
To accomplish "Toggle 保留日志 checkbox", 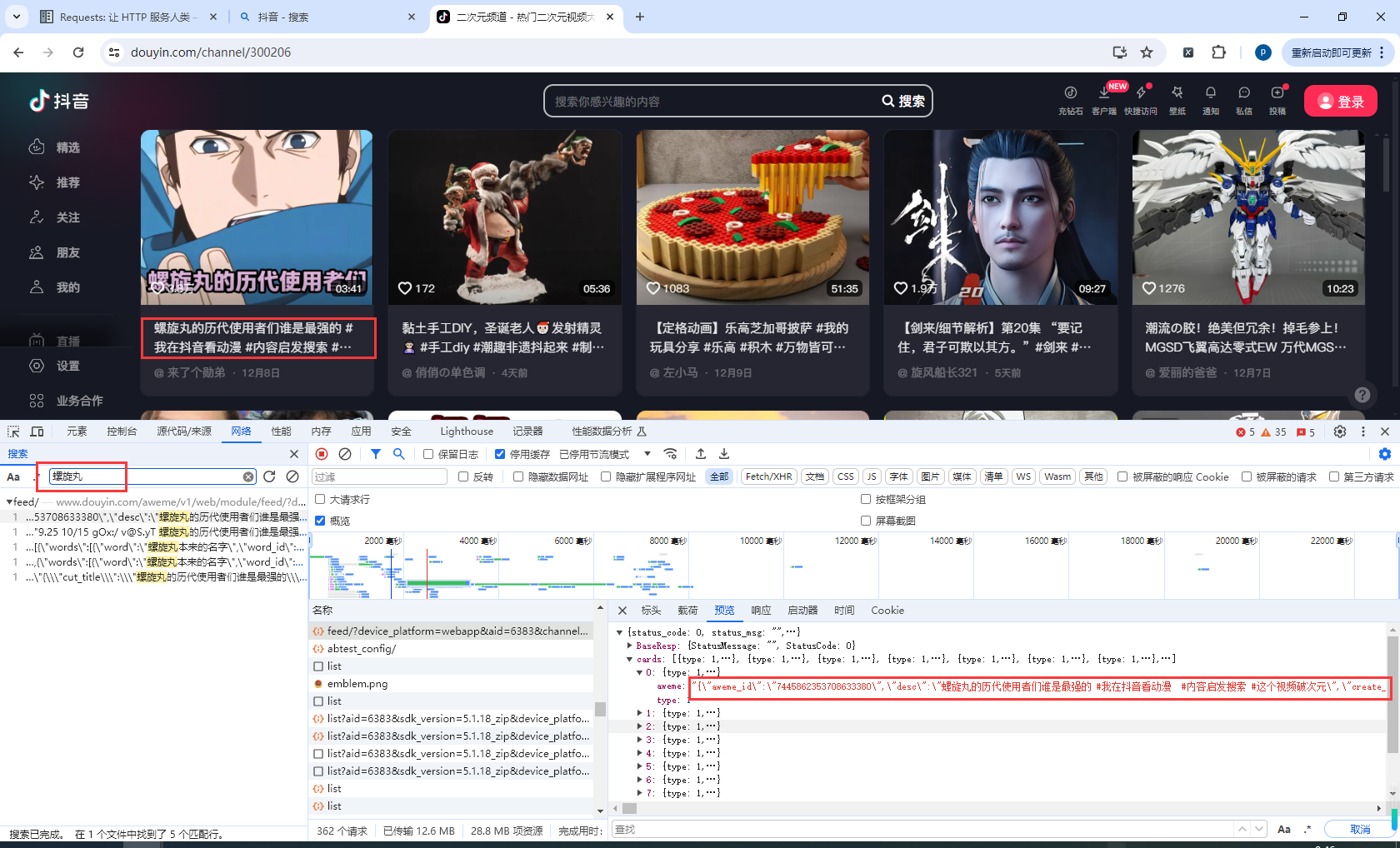I will point(428,454).
